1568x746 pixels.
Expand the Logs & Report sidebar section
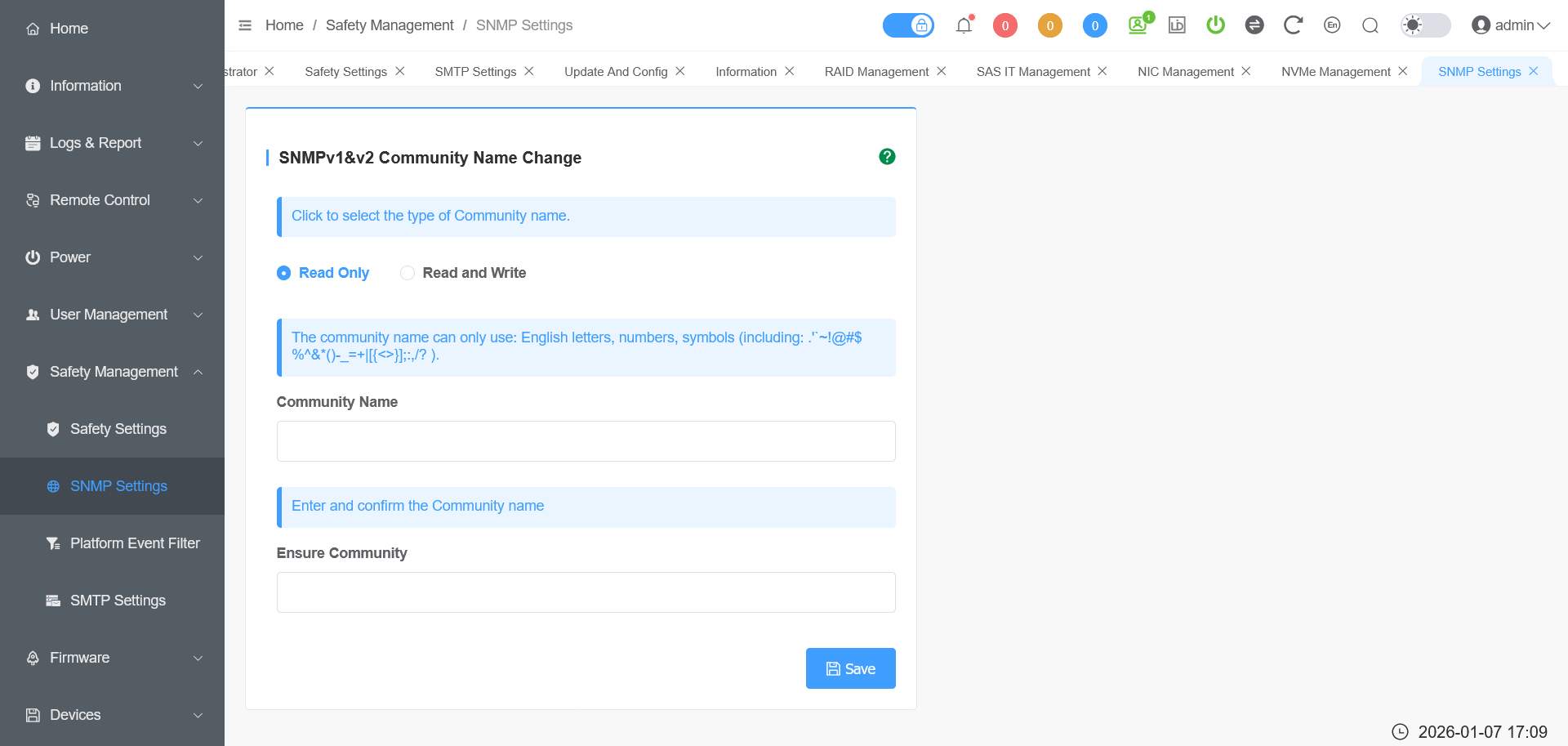tap(113, 143)
